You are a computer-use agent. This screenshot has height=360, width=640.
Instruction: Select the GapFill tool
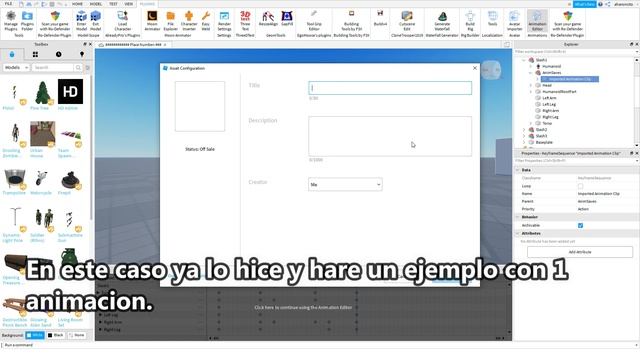click(x=287, y=19)
